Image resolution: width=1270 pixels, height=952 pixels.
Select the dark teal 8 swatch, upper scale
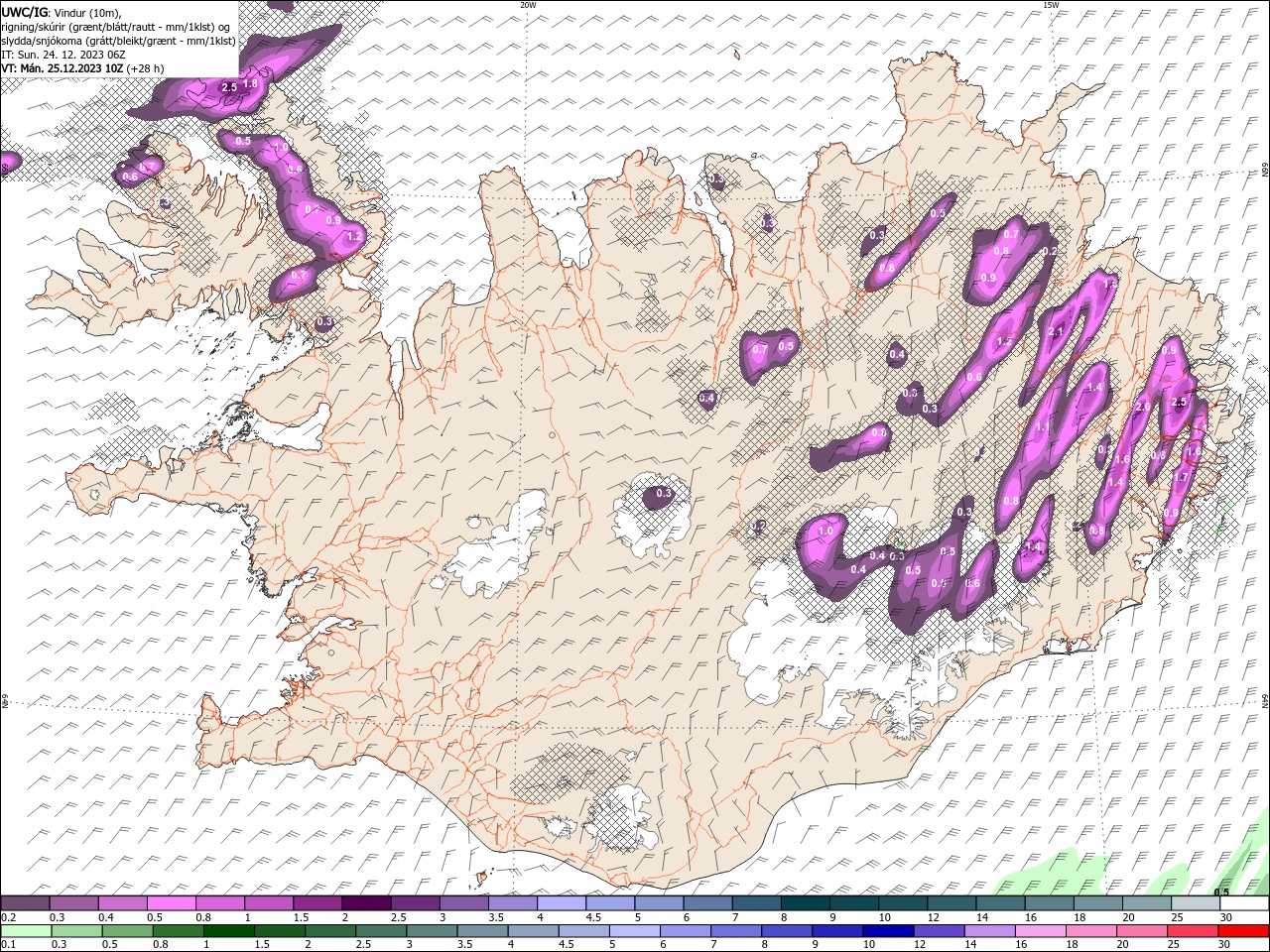coord(804,903)
